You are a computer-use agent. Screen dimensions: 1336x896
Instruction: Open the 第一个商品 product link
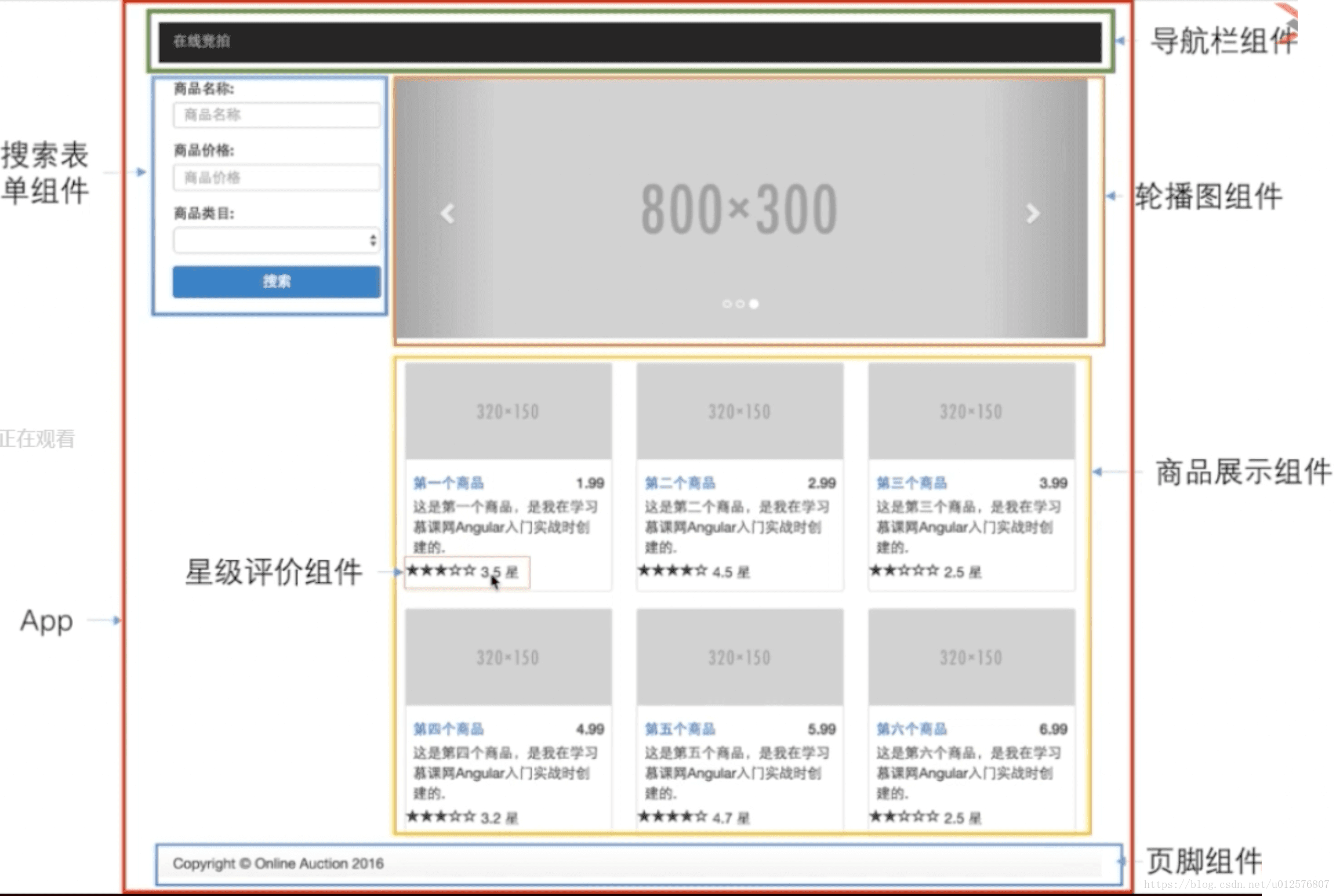click(448, 483)
